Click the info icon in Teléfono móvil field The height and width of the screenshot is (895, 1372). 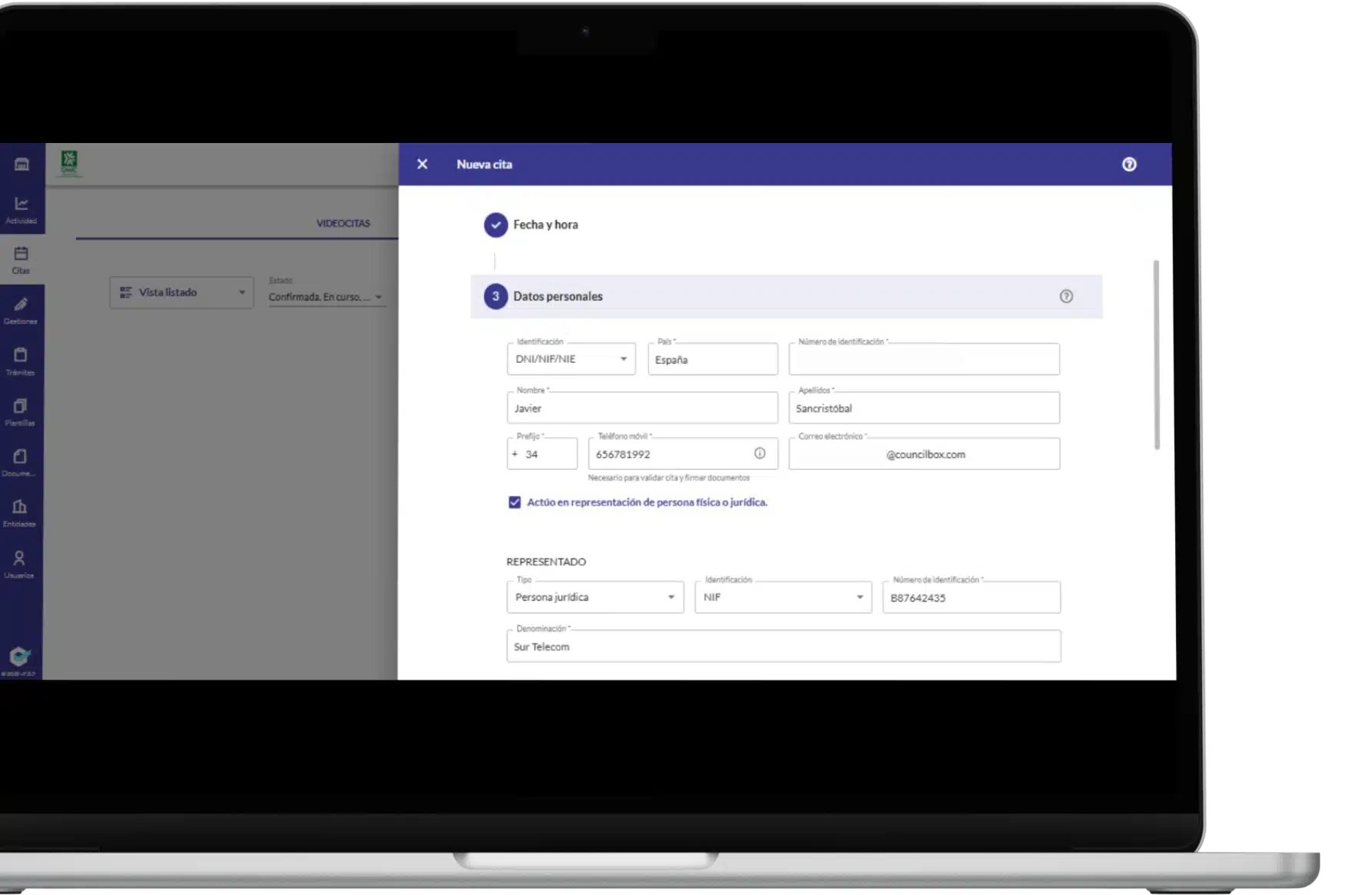tap(760, 454)
